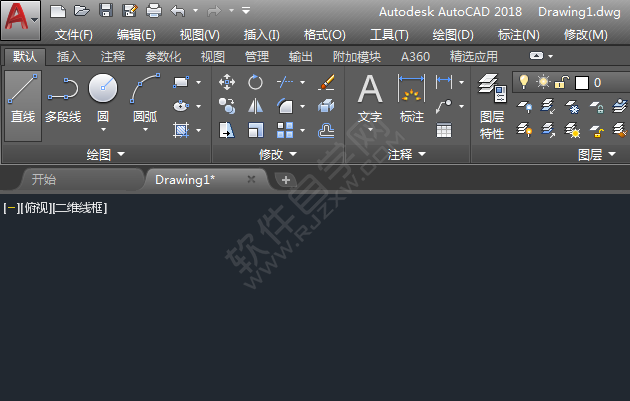Select the 圆弧 arc tool
Viewport: 630px width, 401px height.
click(145, 98)
